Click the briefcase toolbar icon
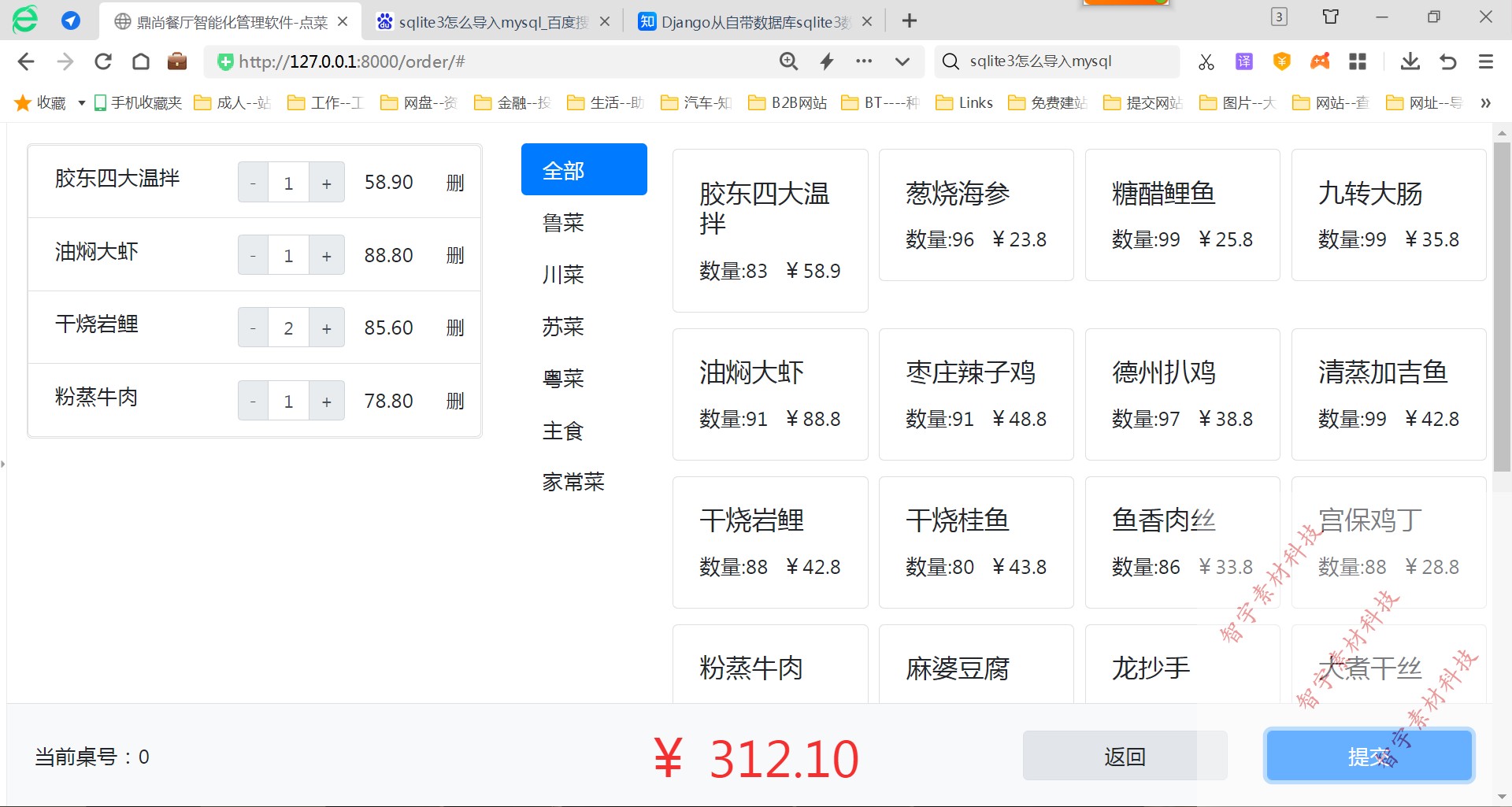This screenshot has height=807, width=1512. (177, 61)
